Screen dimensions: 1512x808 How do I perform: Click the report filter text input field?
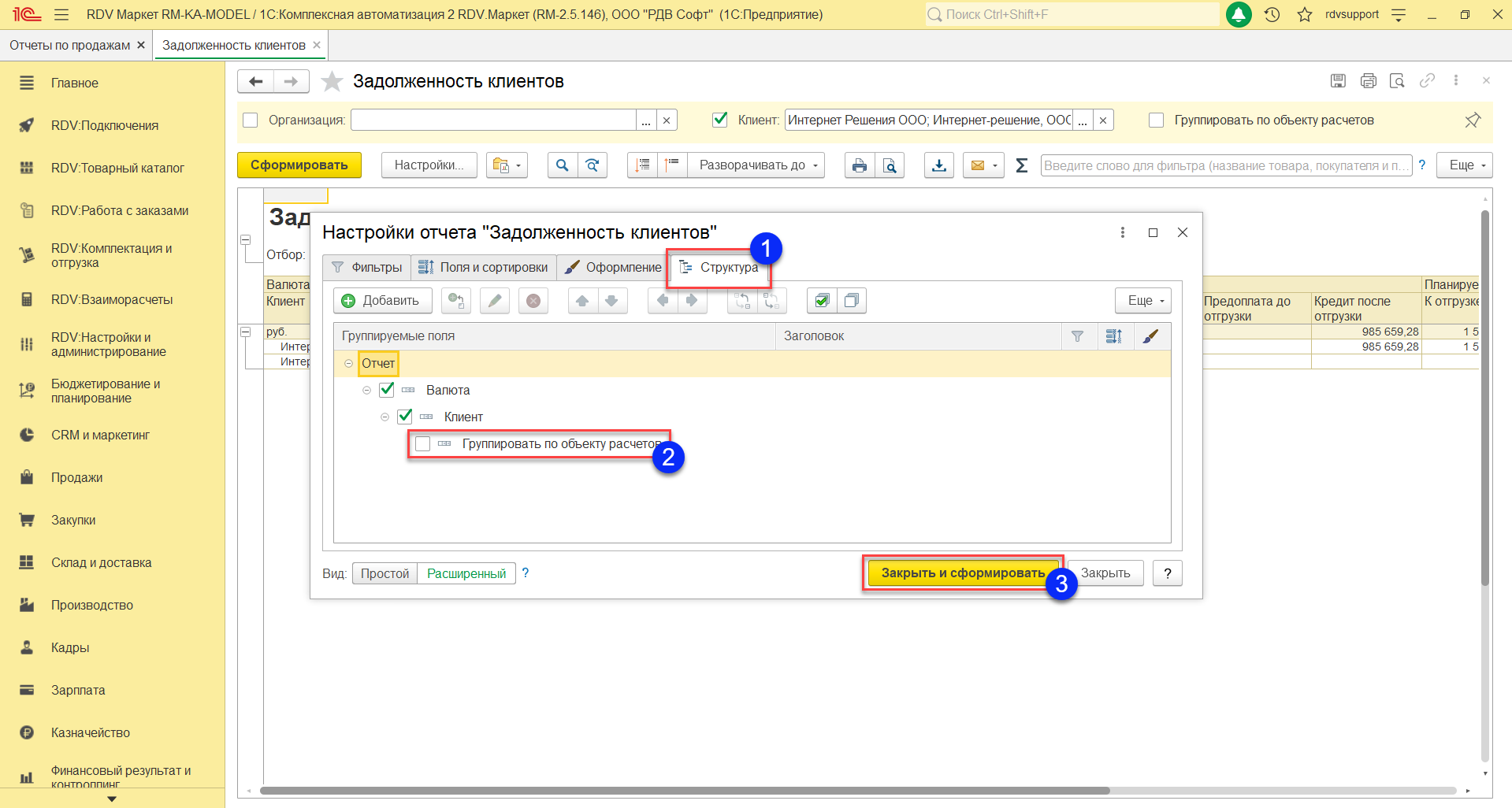[x=1225, y=165]
